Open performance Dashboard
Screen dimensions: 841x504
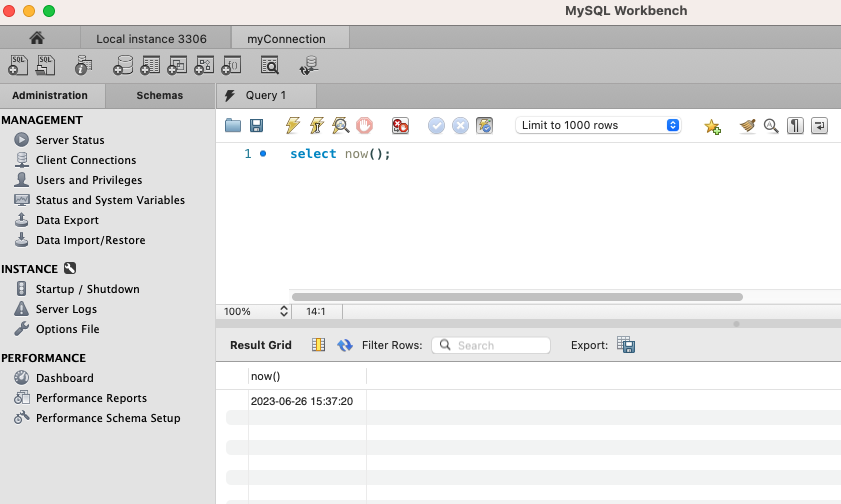point(64,378)
